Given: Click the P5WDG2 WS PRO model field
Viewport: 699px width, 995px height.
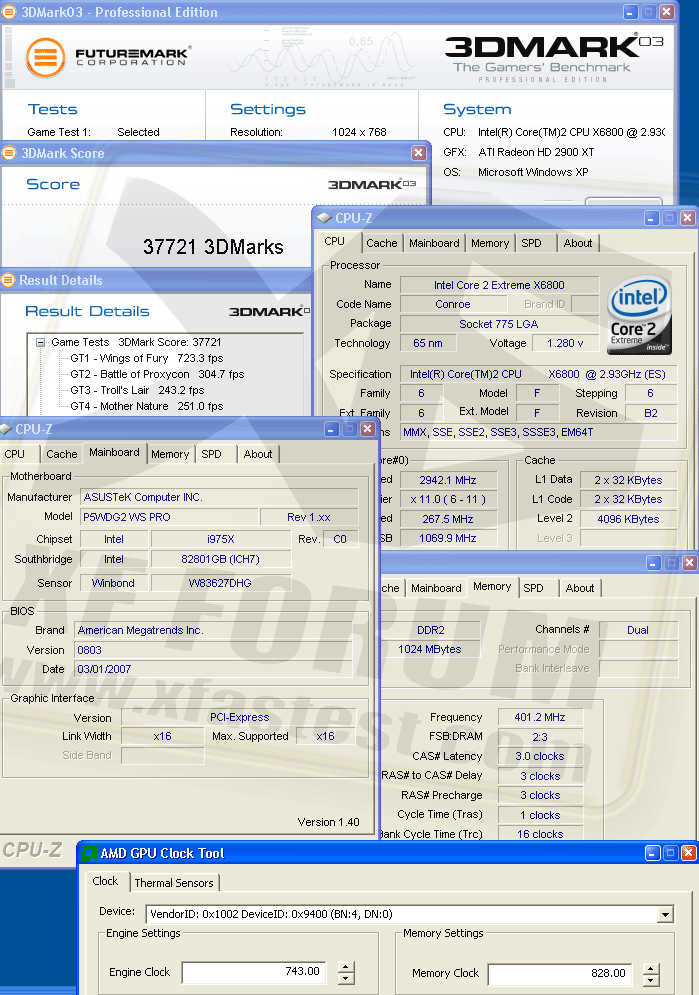Looking at the screenshot, I should click(x=169, y=517).
